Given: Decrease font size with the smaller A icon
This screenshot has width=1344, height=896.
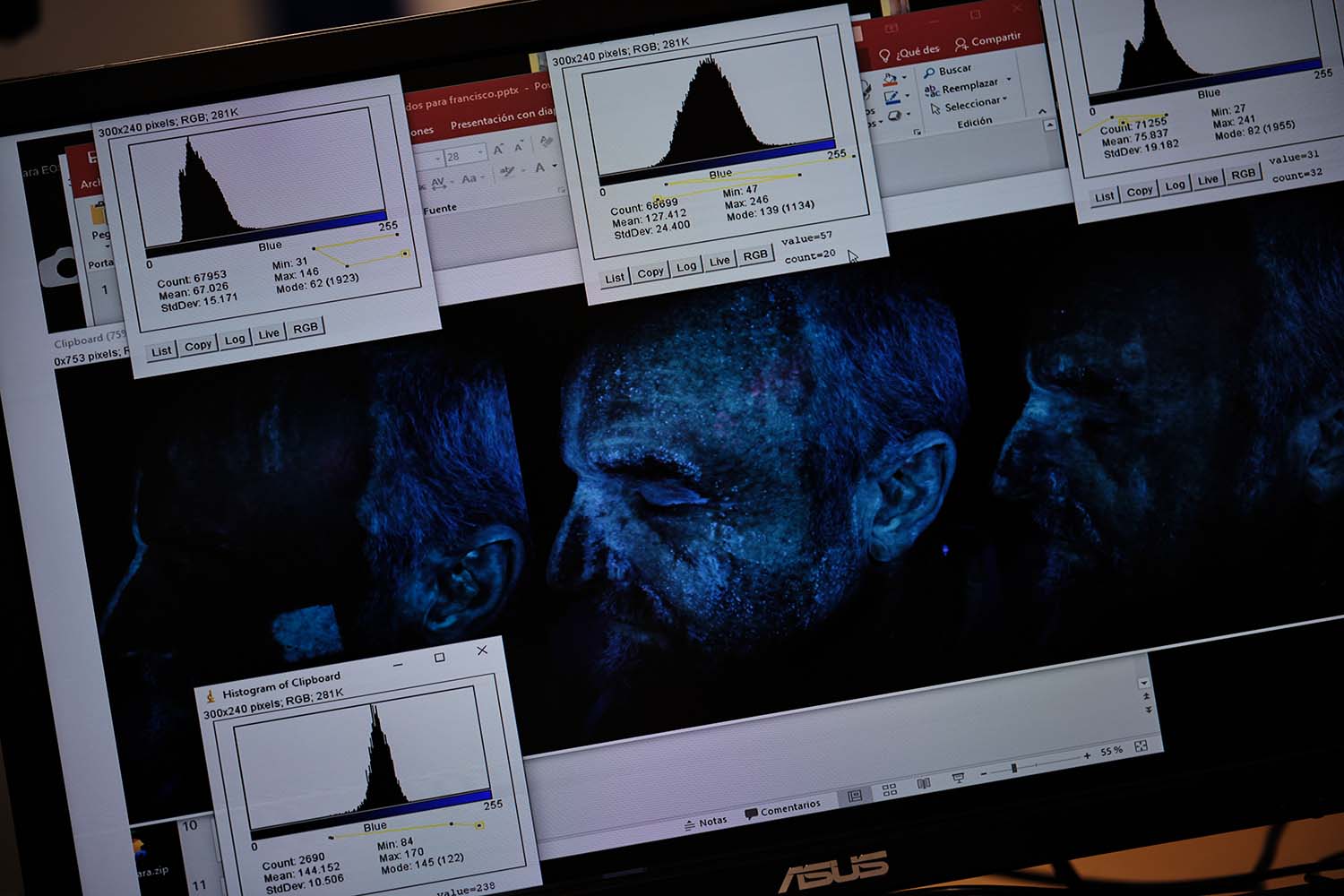Looking at the screenshot, I should click(x=519, y=147).
